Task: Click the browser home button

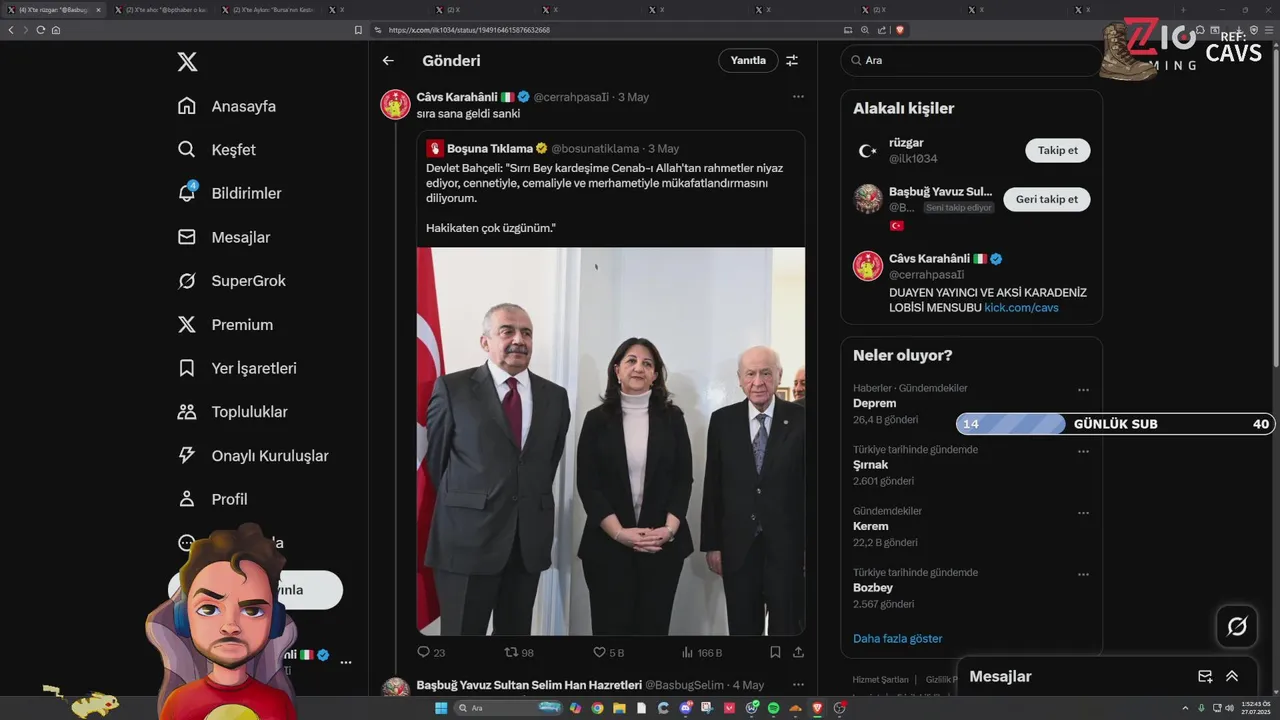Action: point(56,30)
